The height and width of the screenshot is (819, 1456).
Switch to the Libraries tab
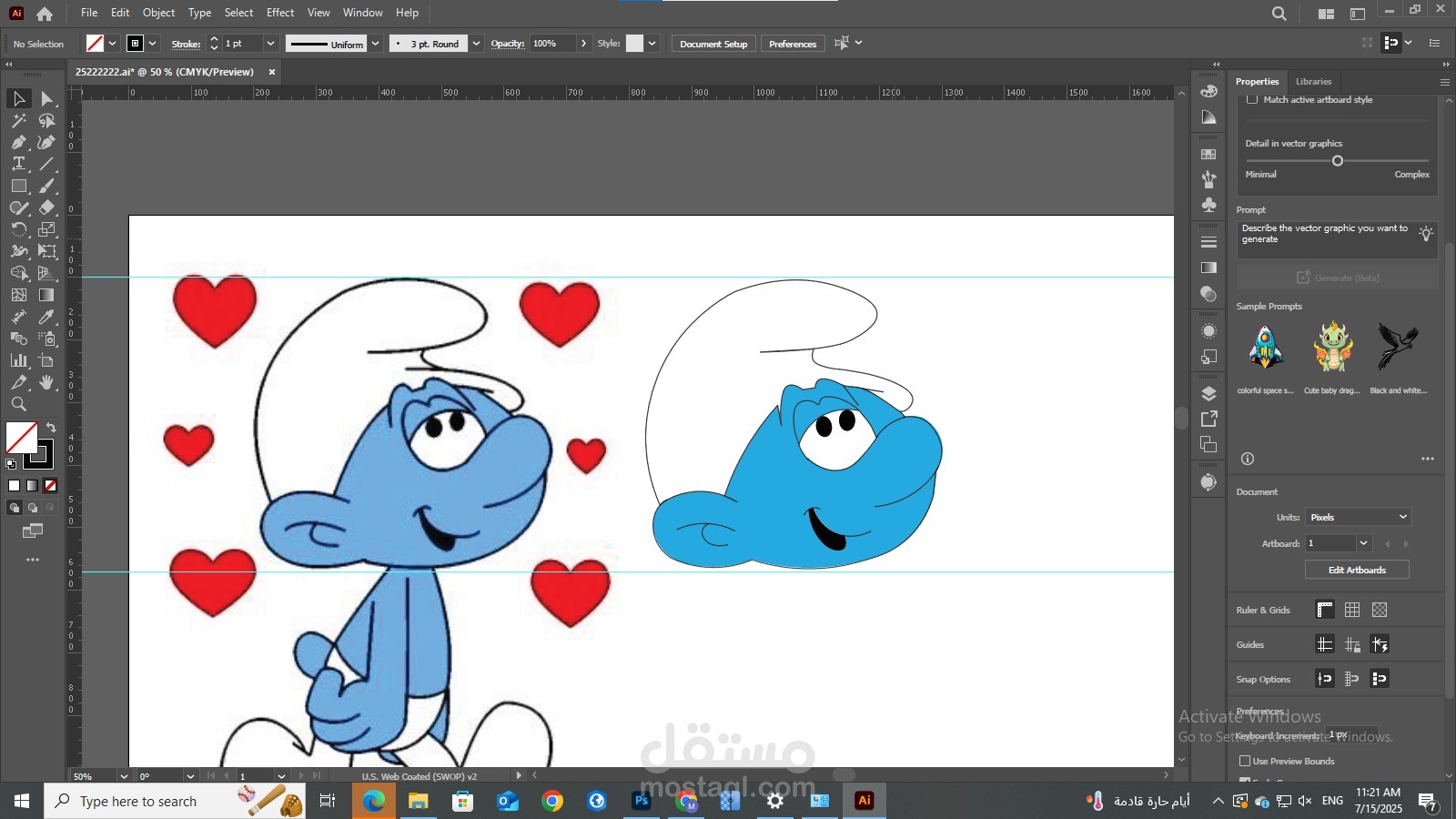1313,82
